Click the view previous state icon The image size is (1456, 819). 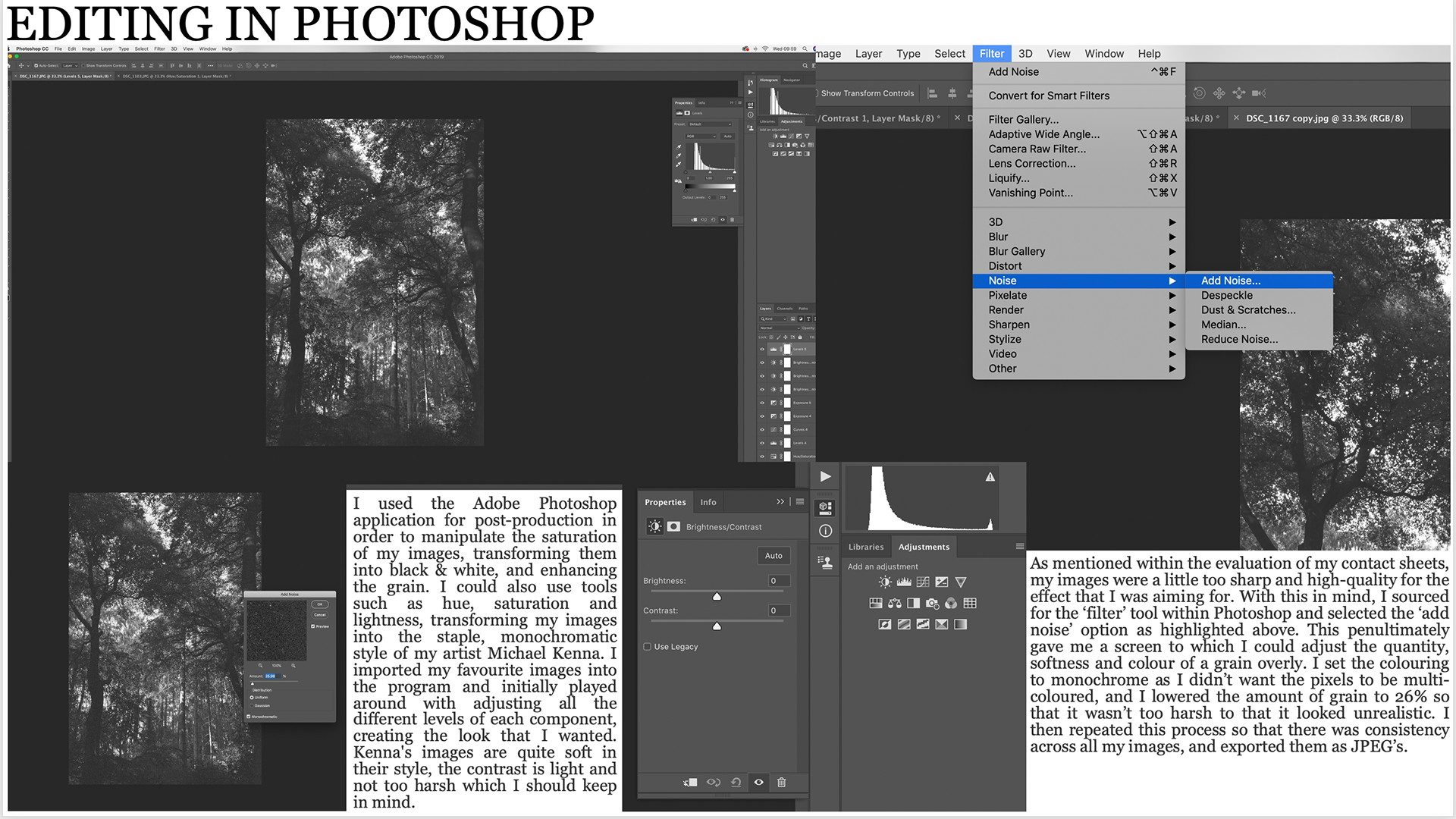click(714, 783)
